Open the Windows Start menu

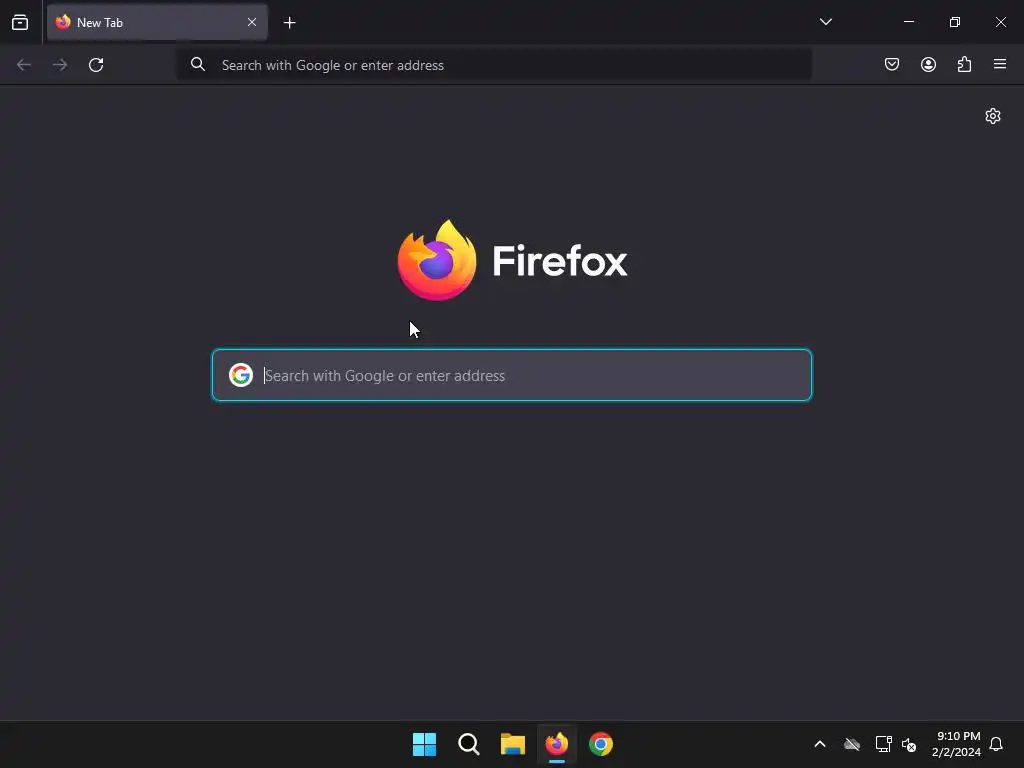pyautogui.click(x=424, y=744)
